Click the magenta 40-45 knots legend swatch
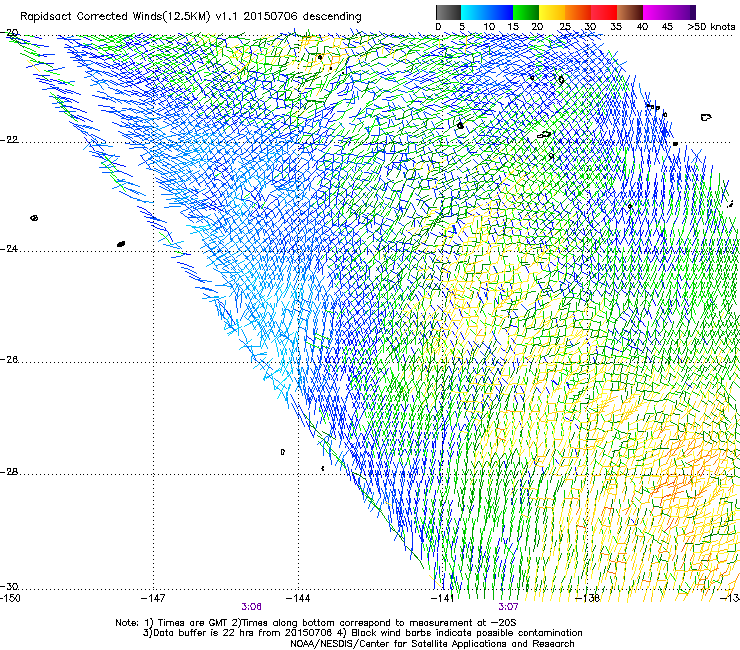Screen dimensions: 740x650 pyautogui.click(x=656, y=12)
